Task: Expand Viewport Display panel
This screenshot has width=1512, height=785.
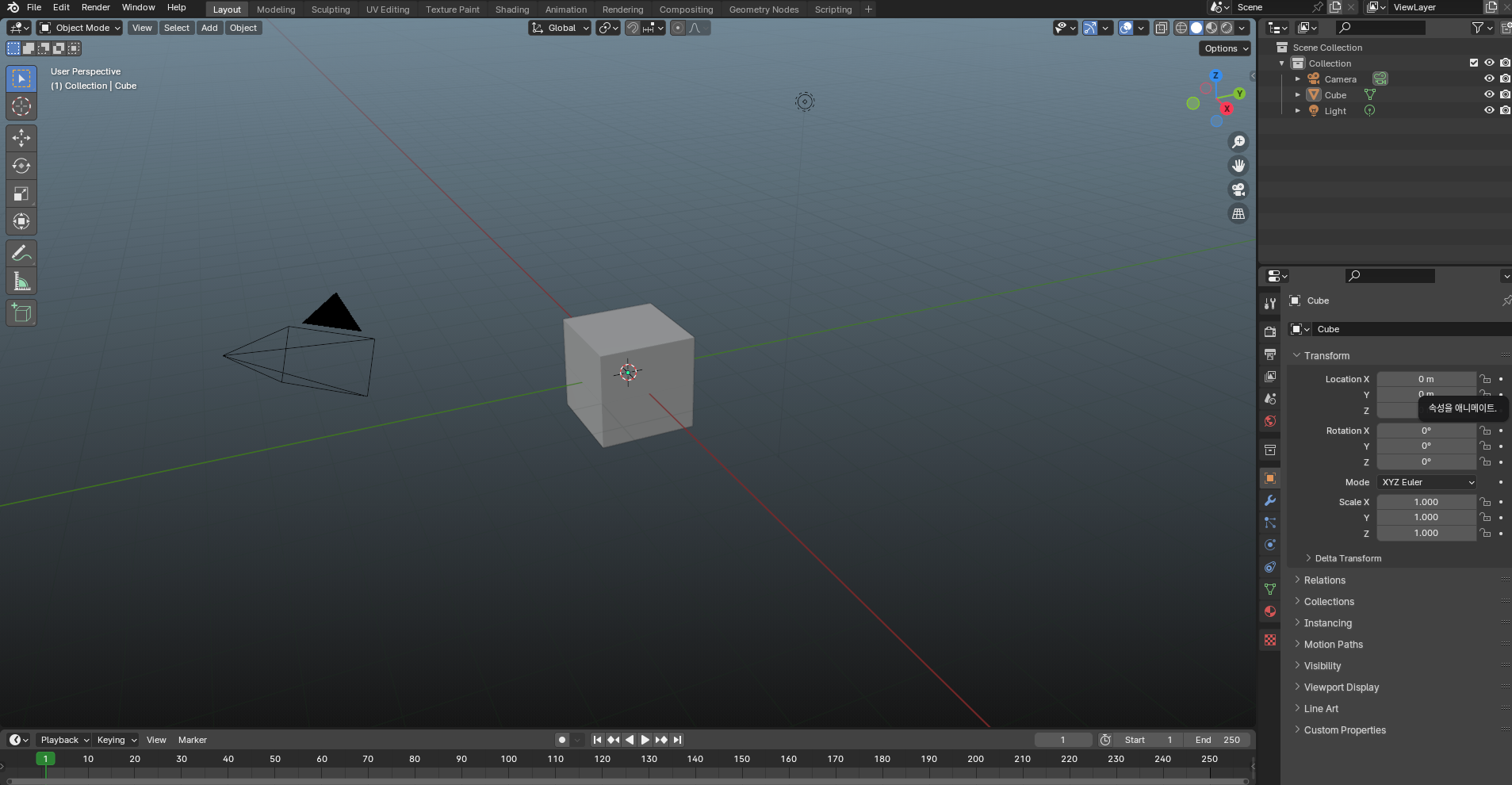Action: 1341,687
